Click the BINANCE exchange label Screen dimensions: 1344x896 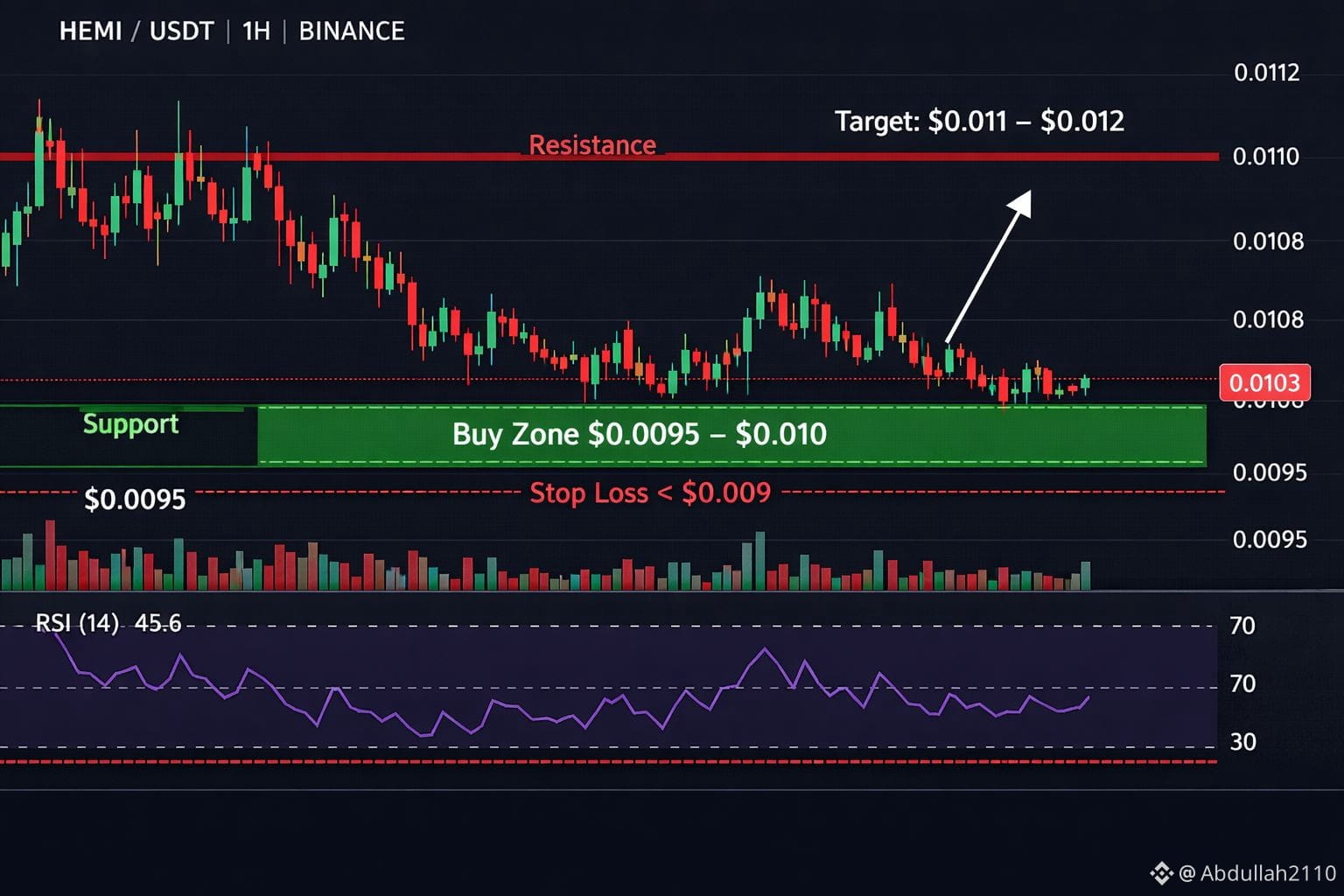352,31
